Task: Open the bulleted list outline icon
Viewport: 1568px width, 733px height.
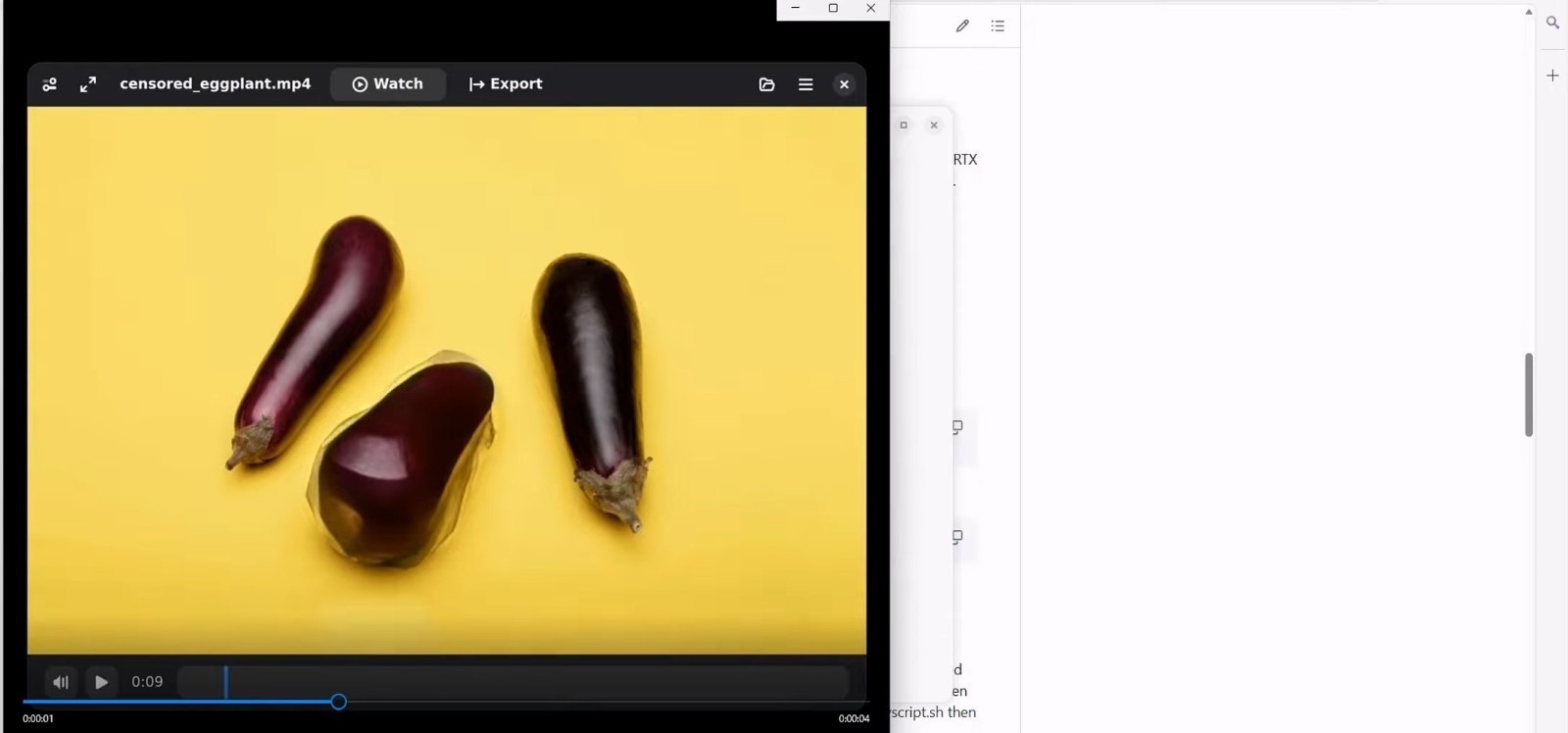Action: (x=998, y=26)
